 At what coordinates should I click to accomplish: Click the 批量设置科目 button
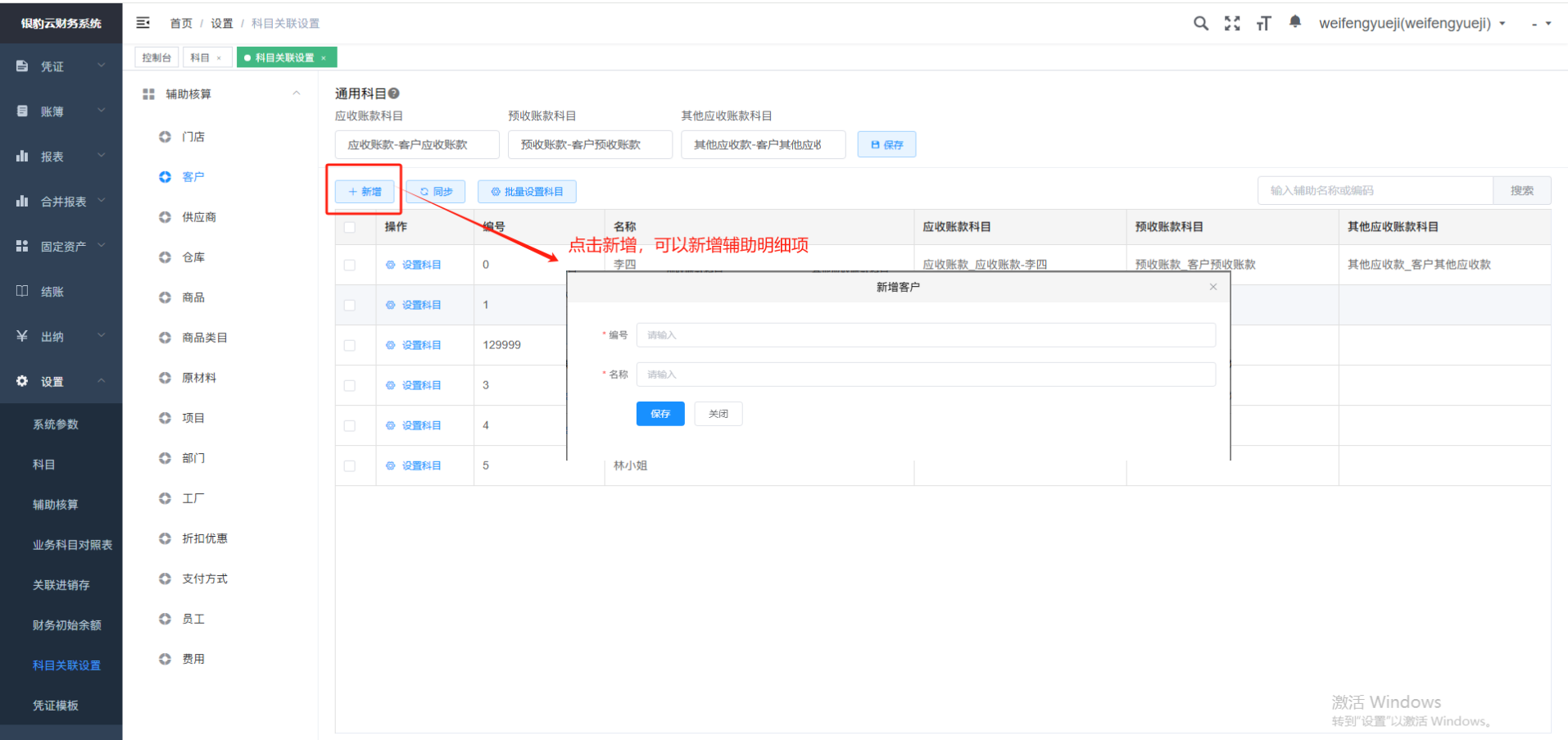point(527,192)
